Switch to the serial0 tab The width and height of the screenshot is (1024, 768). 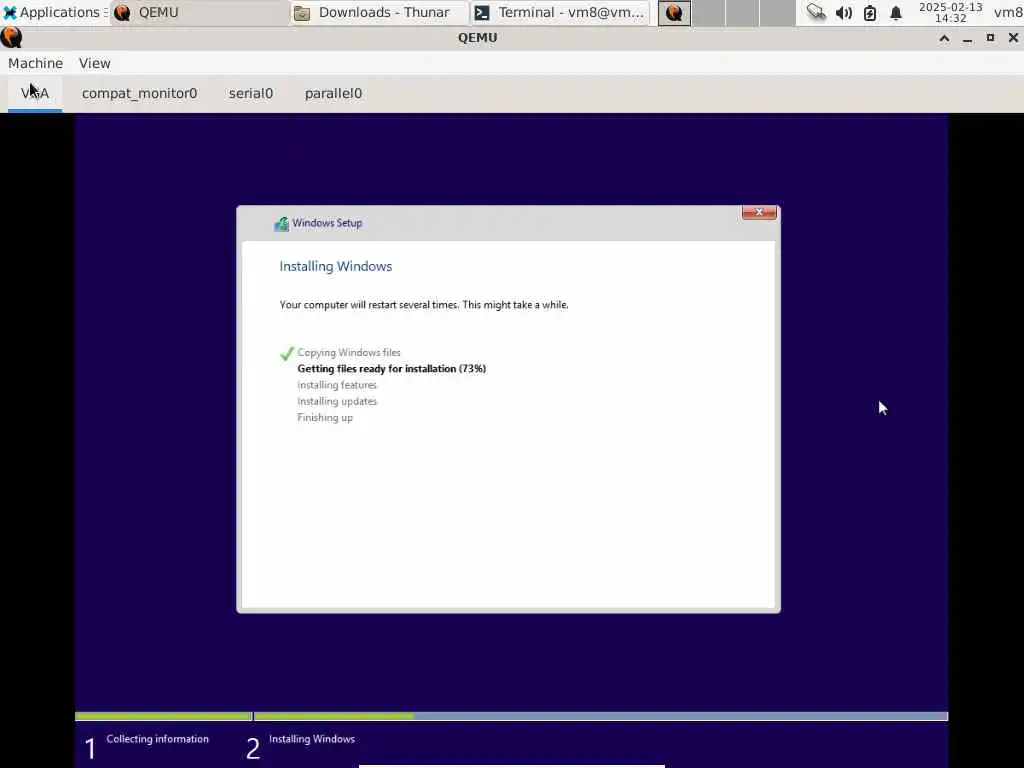tap(251, 93)
